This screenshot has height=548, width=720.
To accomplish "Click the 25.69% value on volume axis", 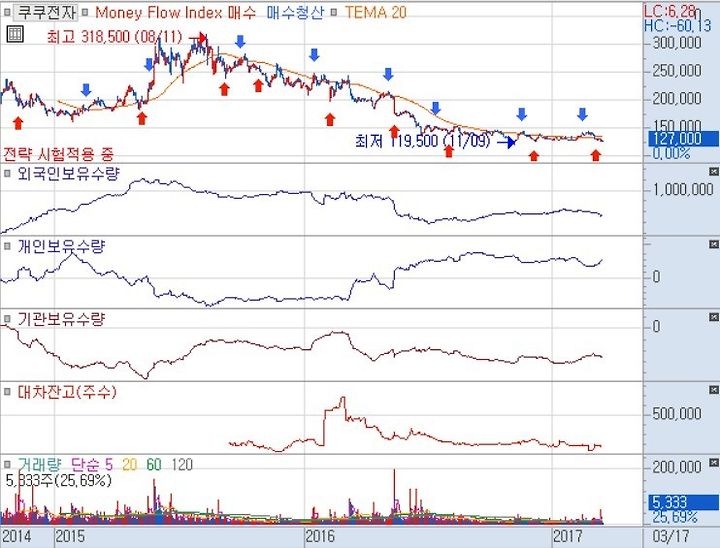I will [675, 517].
